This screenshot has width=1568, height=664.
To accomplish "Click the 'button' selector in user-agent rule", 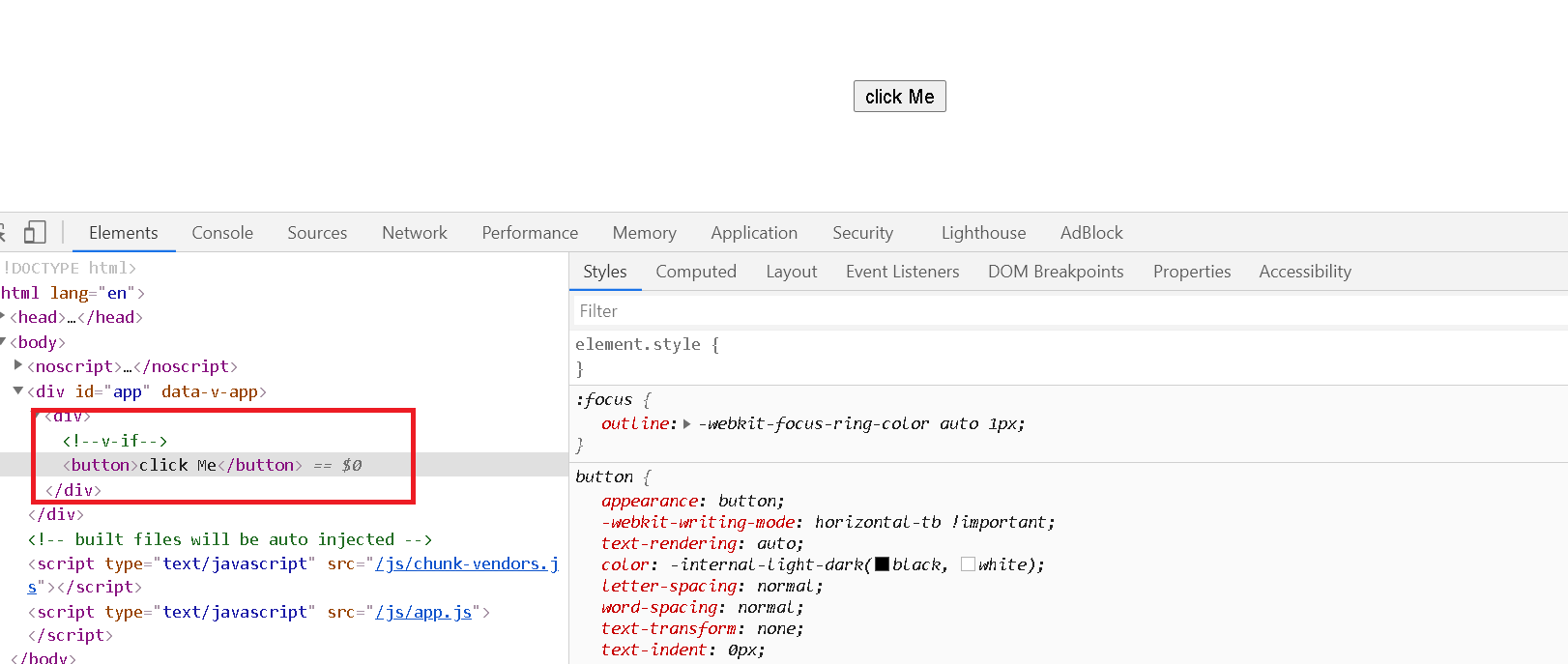I will 604,476.
